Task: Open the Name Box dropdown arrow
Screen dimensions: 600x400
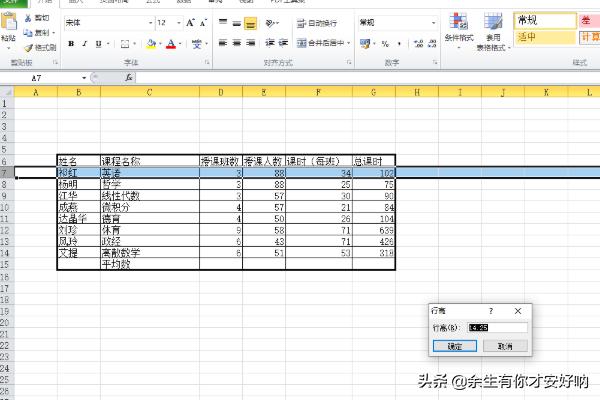Action: pyautogui.click(x=84, y=78)
